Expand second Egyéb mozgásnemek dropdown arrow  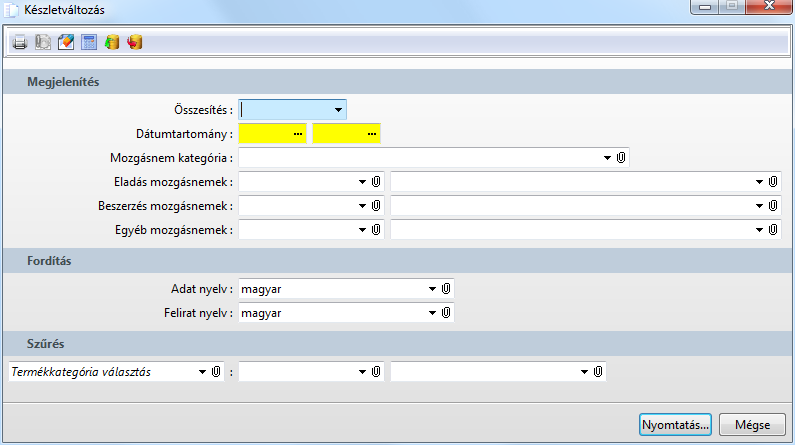[x=759, y=230]
